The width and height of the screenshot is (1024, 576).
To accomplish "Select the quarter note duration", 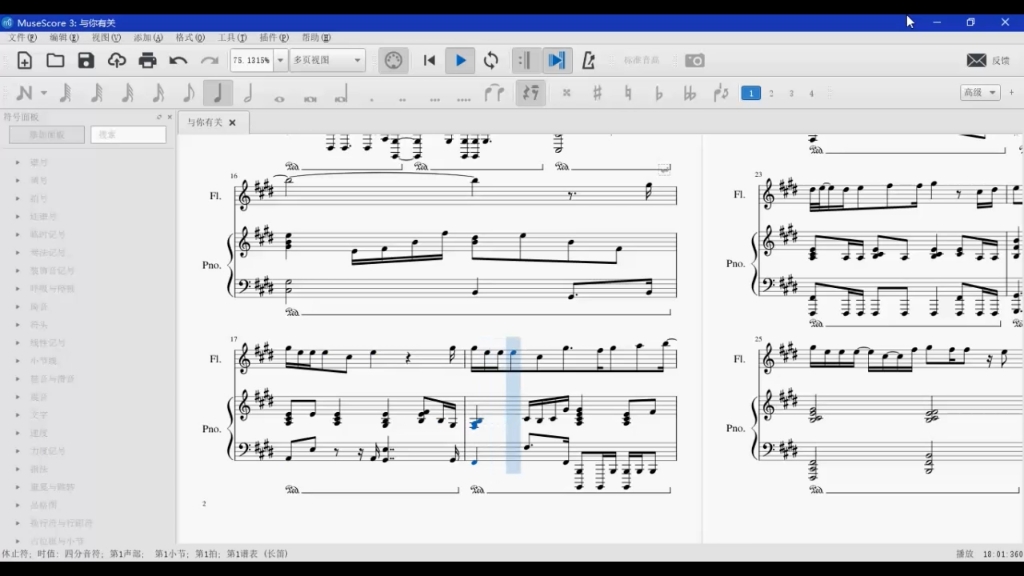I will 217,93.
